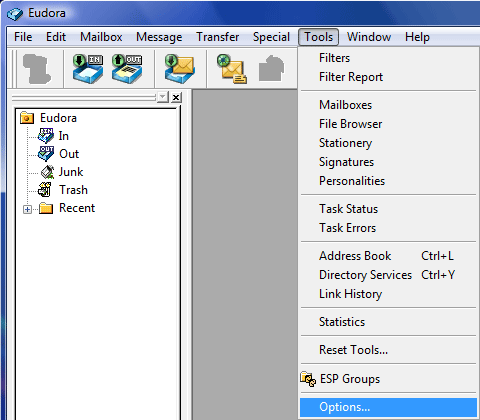Click the Eudora root folder icon
The height and width of the screenshot is (420, 480).
[27, 118]
